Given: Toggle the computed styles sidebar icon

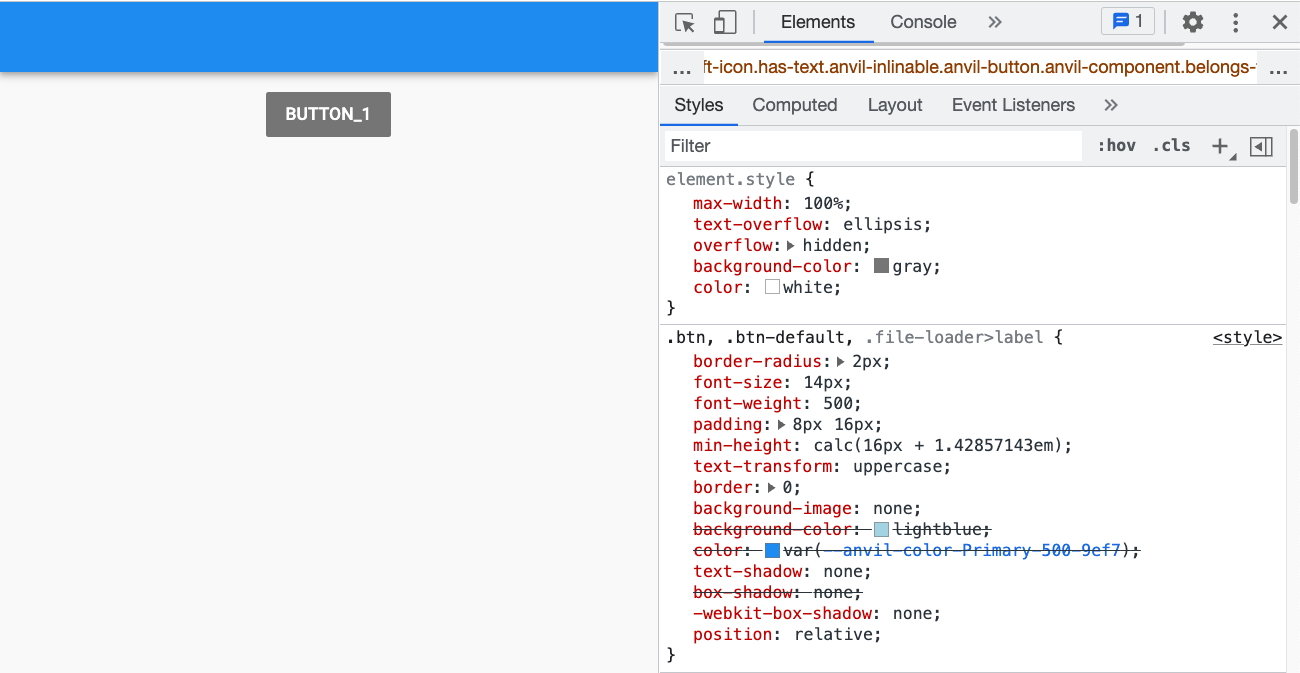Looking at the screenshot, I should [1262, 146].
